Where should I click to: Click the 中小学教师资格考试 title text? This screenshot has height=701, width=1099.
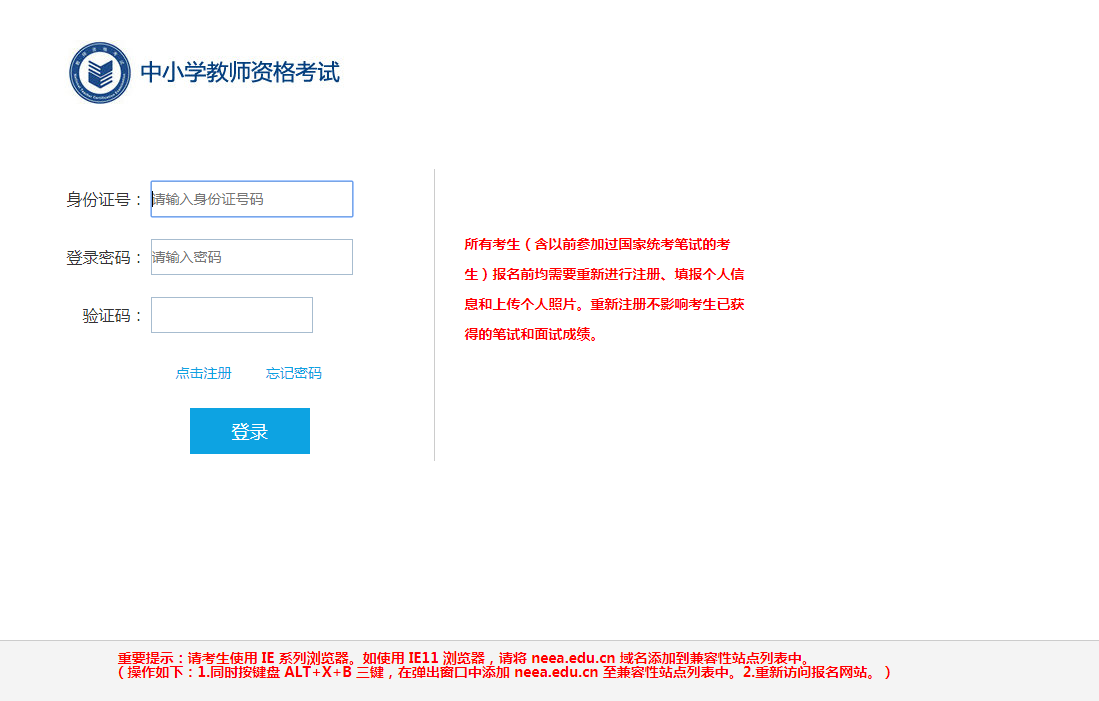(240, 72)
